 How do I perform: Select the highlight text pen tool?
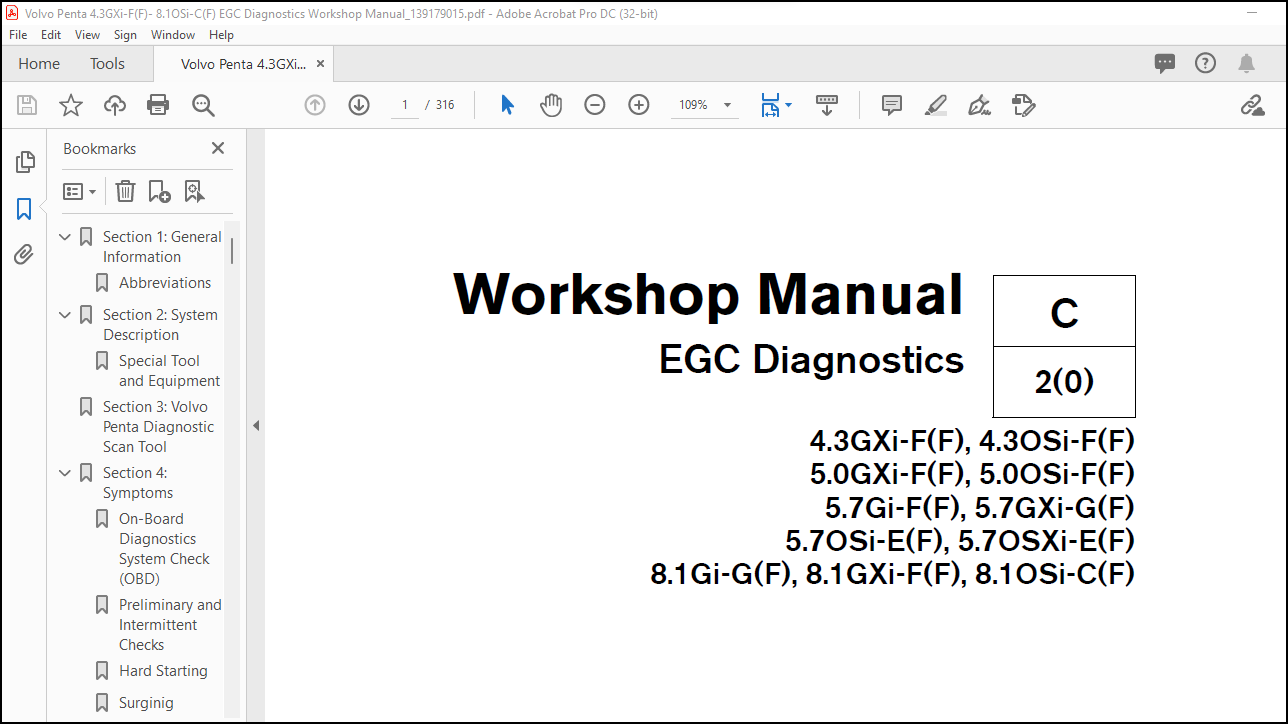(936, 105)
